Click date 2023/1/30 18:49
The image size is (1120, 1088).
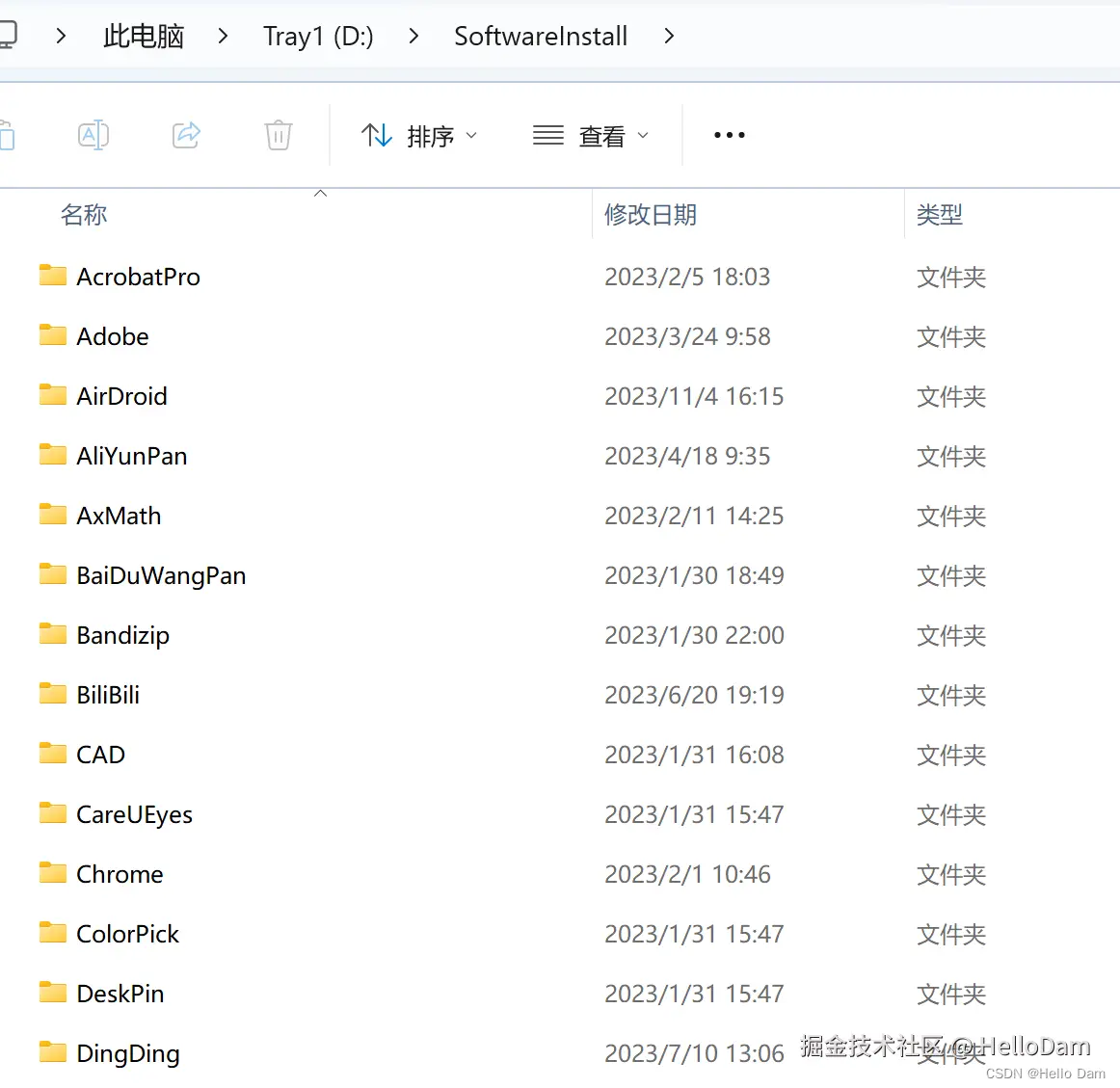[x=694, y=575]
